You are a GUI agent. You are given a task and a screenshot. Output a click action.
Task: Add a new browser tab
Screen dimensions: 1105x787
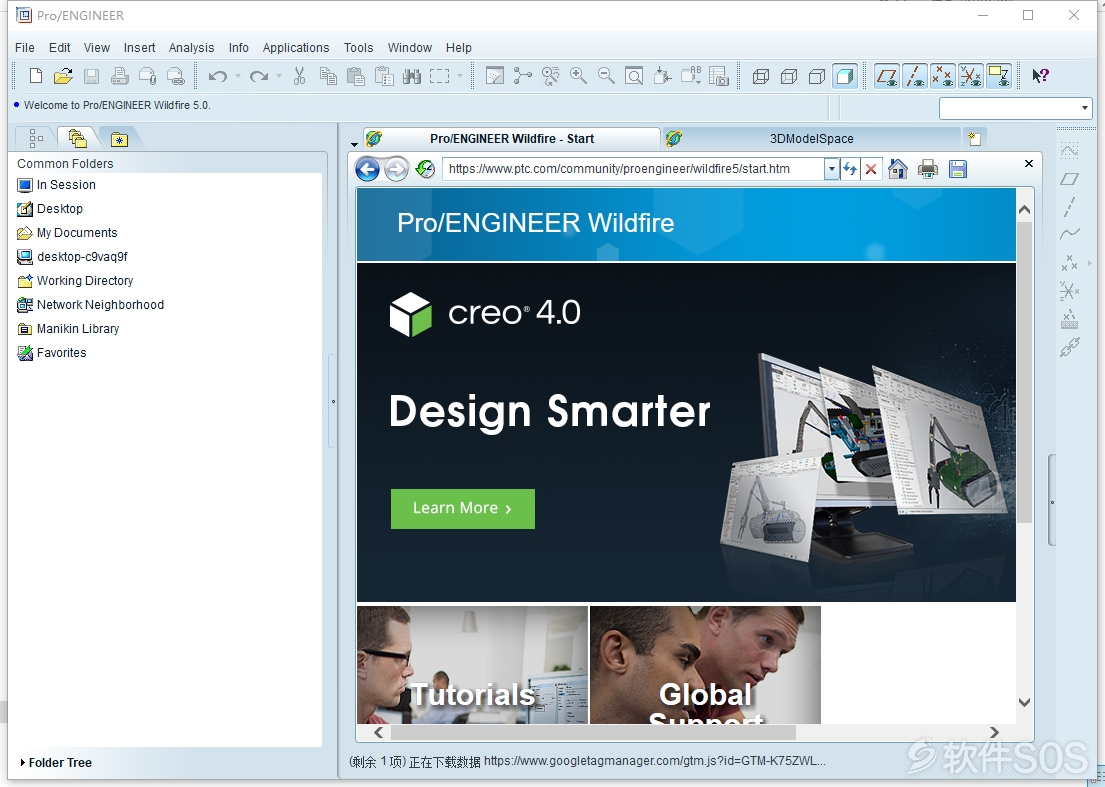975,139
